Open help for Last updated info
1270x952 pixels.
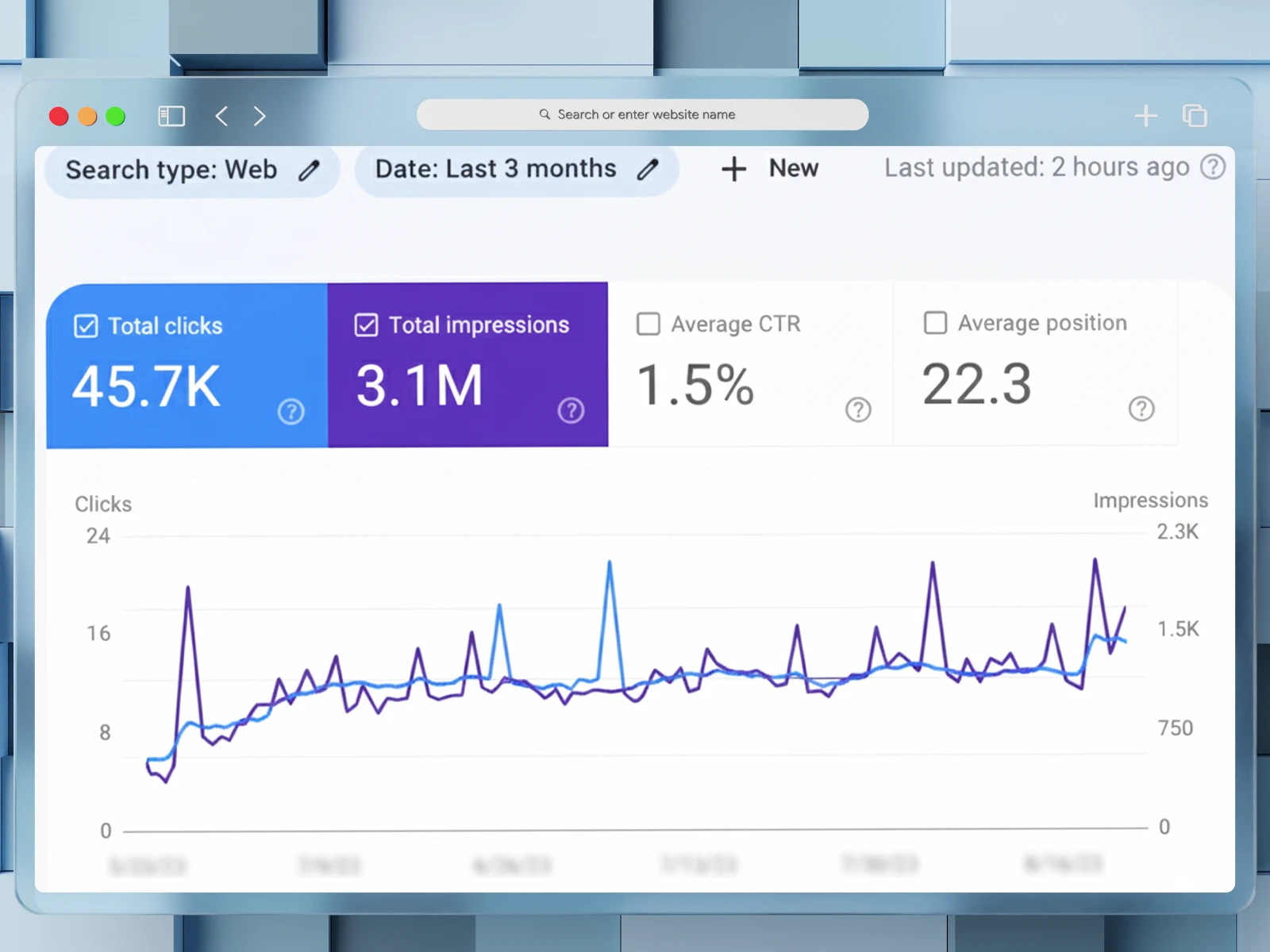[1213, 167]
